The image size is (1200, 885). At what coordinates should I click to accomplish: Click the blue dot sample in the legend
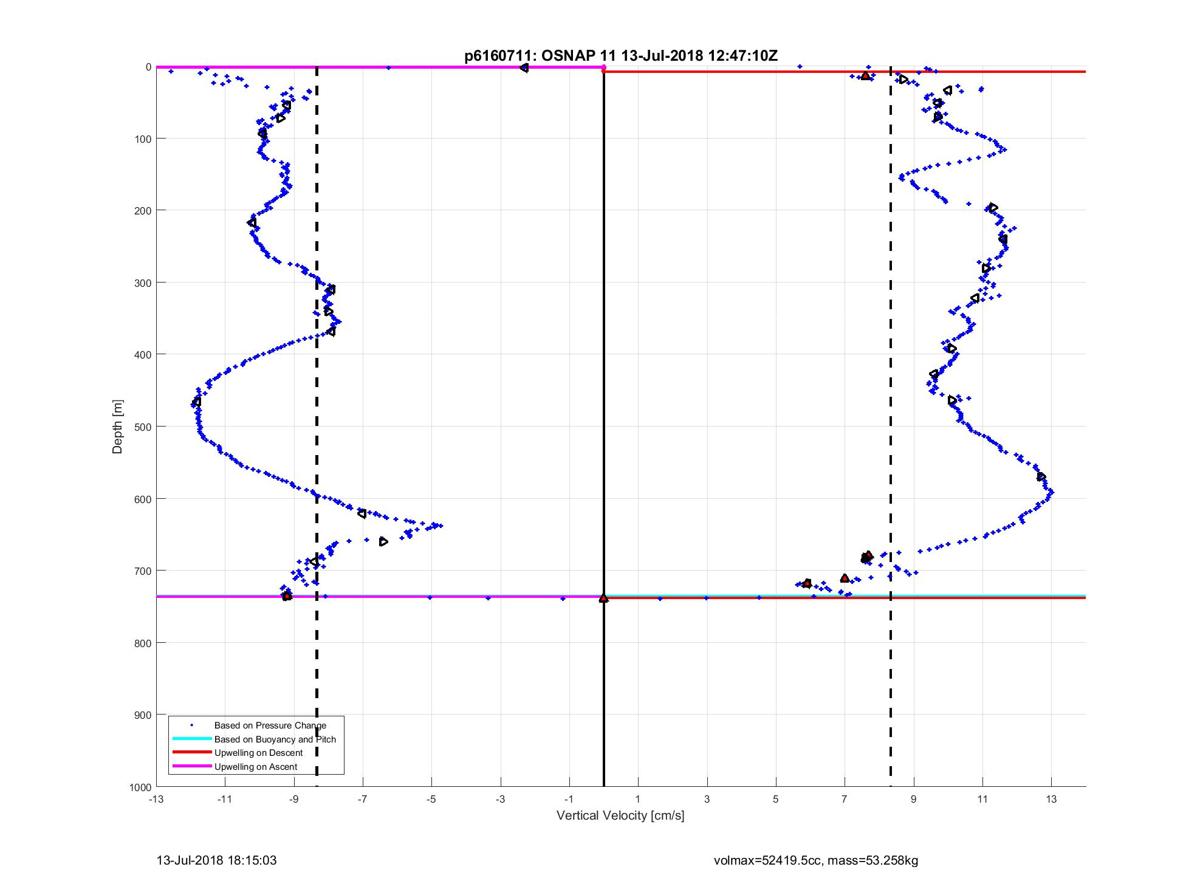click(191, 724)
